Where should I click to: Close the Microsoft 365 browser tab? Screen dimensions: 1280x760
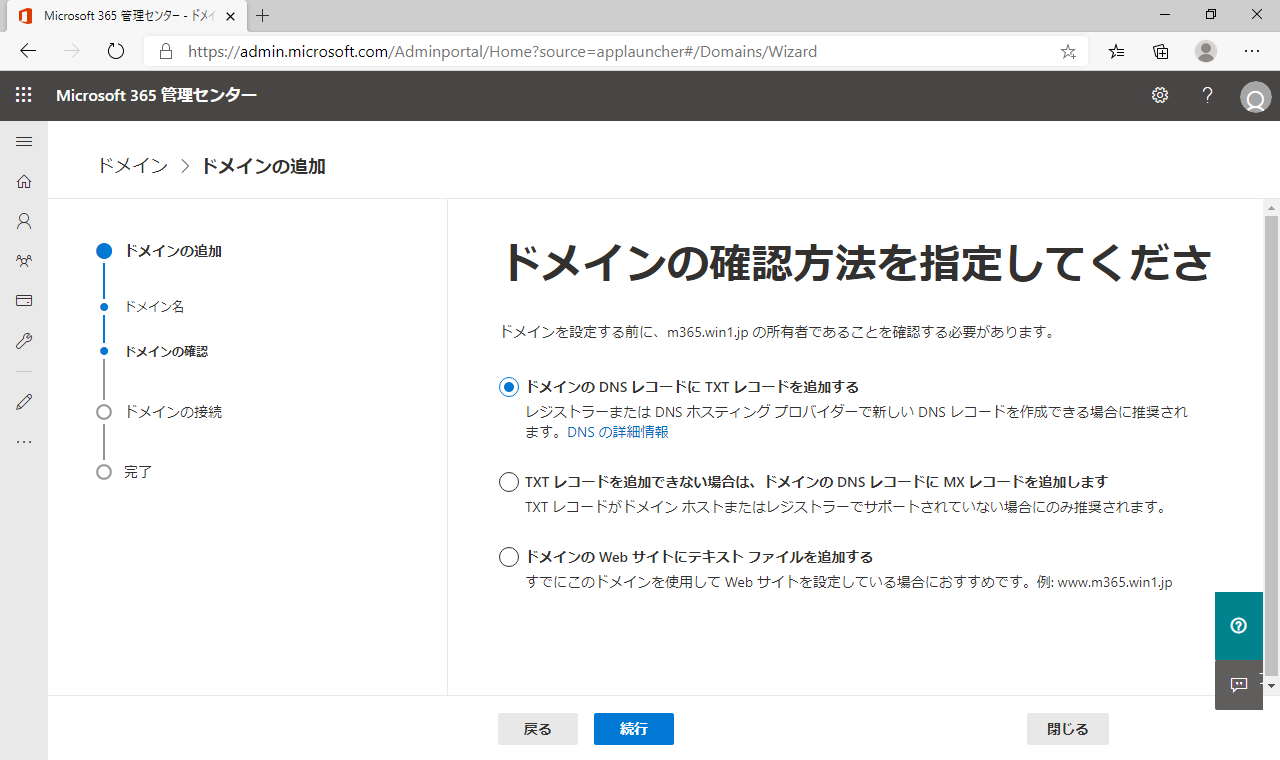click(x=229, y=16)
